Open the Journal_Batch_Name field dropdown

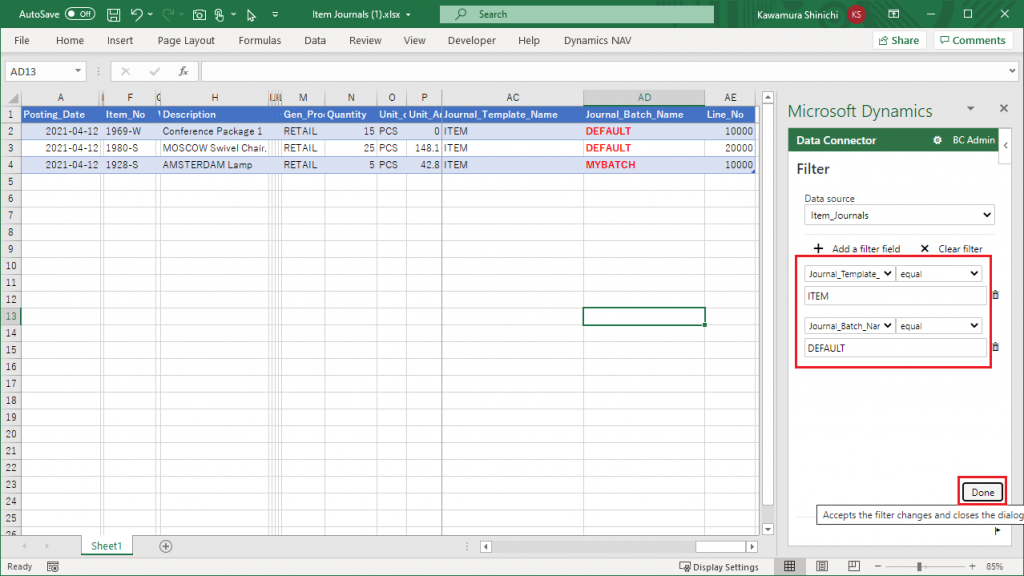(849, 326)
